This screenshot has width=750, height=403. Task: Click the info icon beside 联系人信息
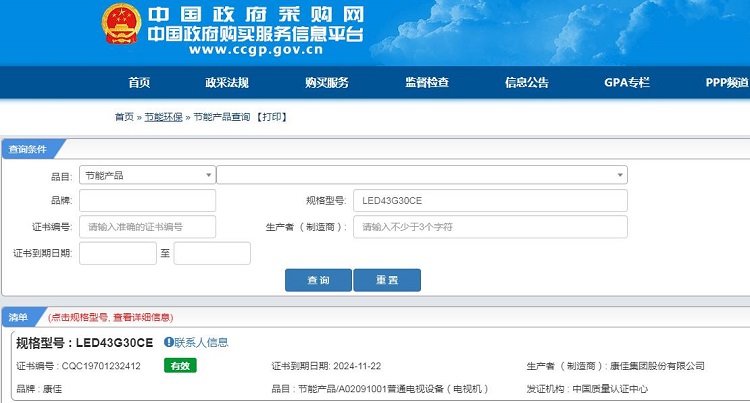(168, 342)
